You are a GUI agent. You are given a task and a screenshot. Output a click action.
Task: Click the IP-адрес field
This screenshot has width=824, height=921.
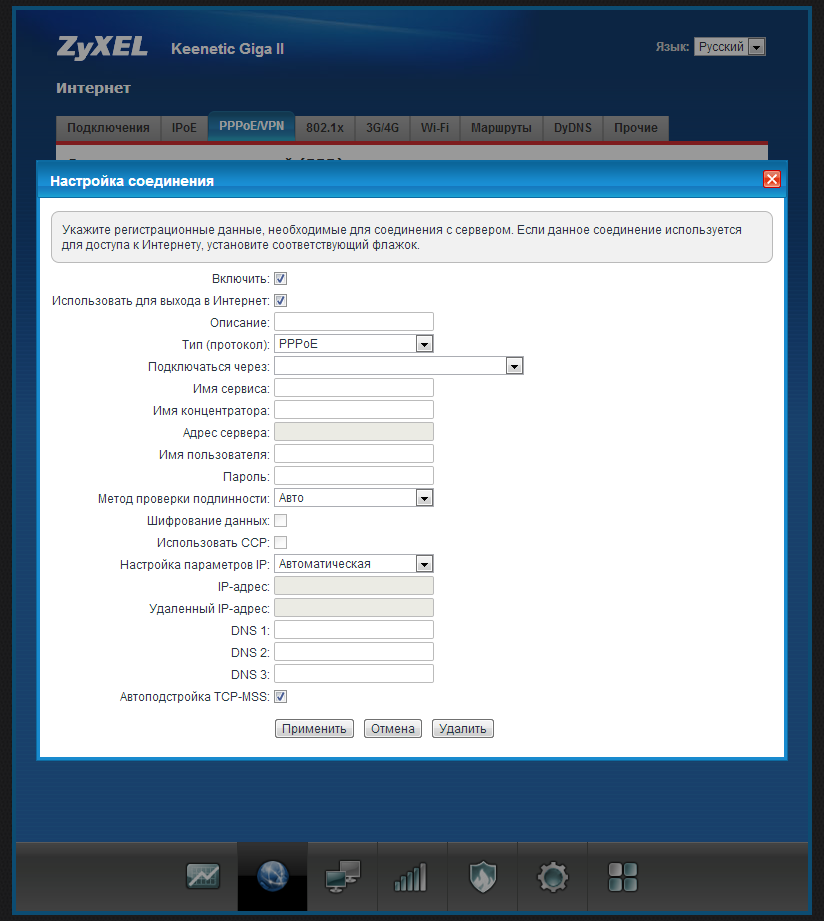click(x=354, y=586)
